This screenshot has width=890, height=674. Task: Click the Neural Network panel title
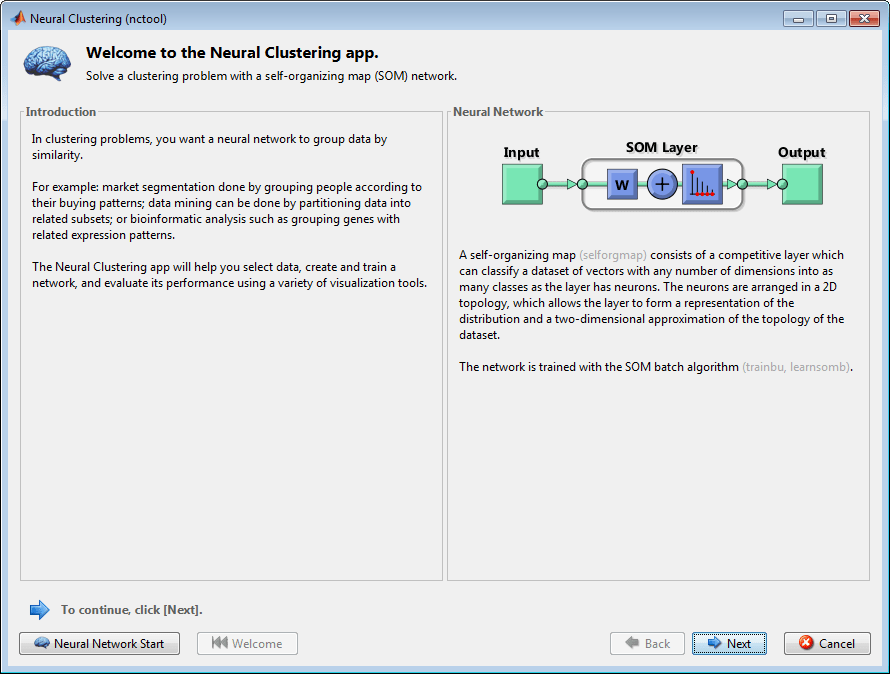click(x=498, y=112)
